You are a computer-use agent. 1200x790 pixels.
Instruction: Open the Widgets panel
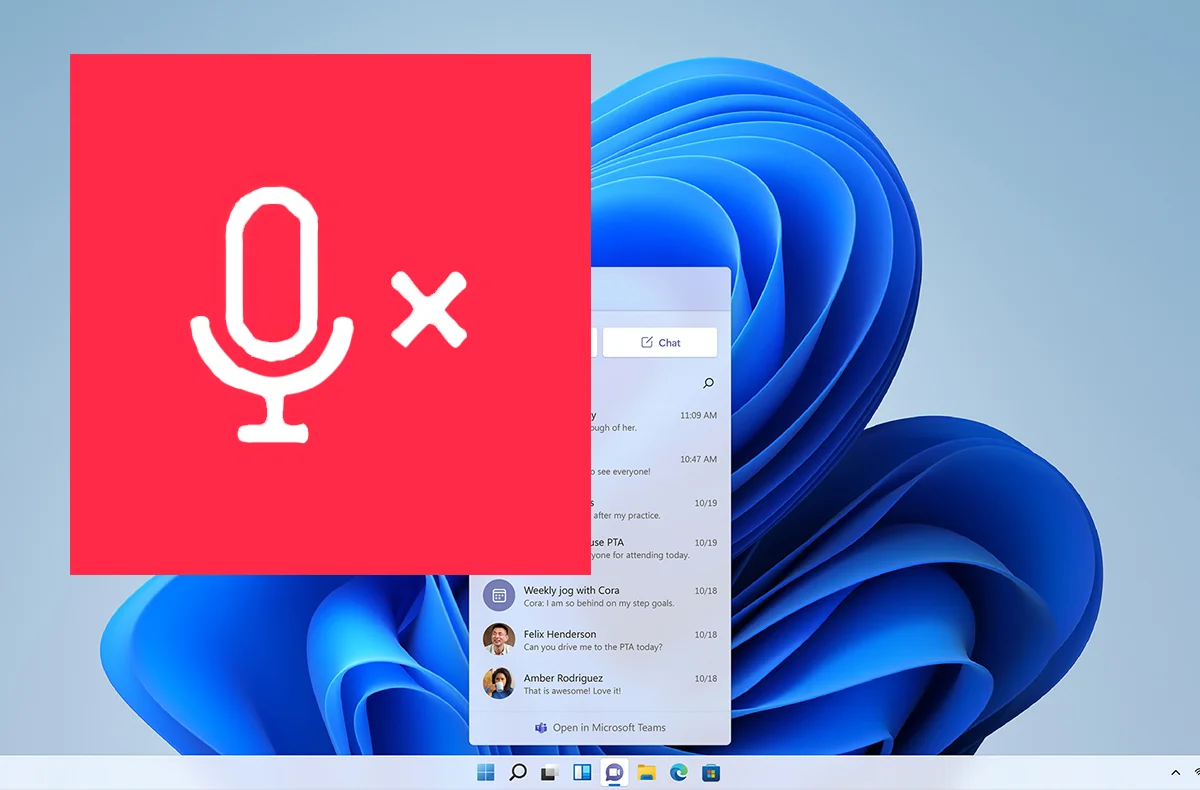tap(581, 772)
